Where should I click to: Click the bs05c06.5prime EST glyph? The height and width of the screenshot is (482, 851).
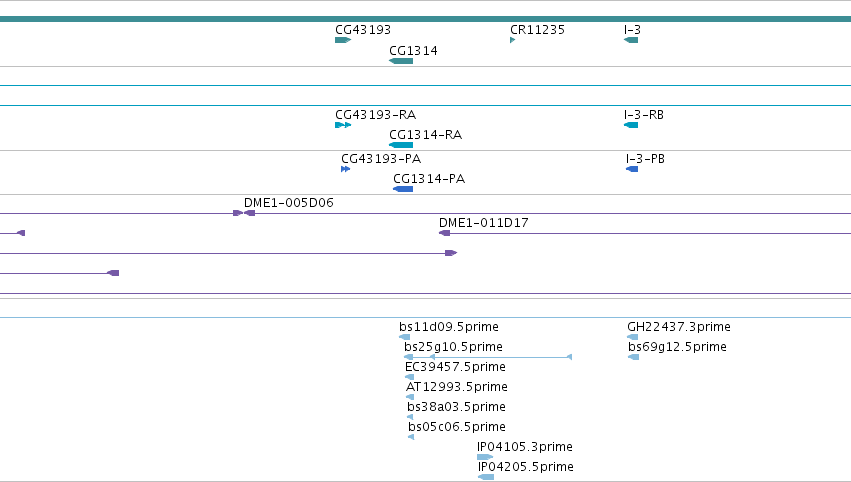(411, 437)
